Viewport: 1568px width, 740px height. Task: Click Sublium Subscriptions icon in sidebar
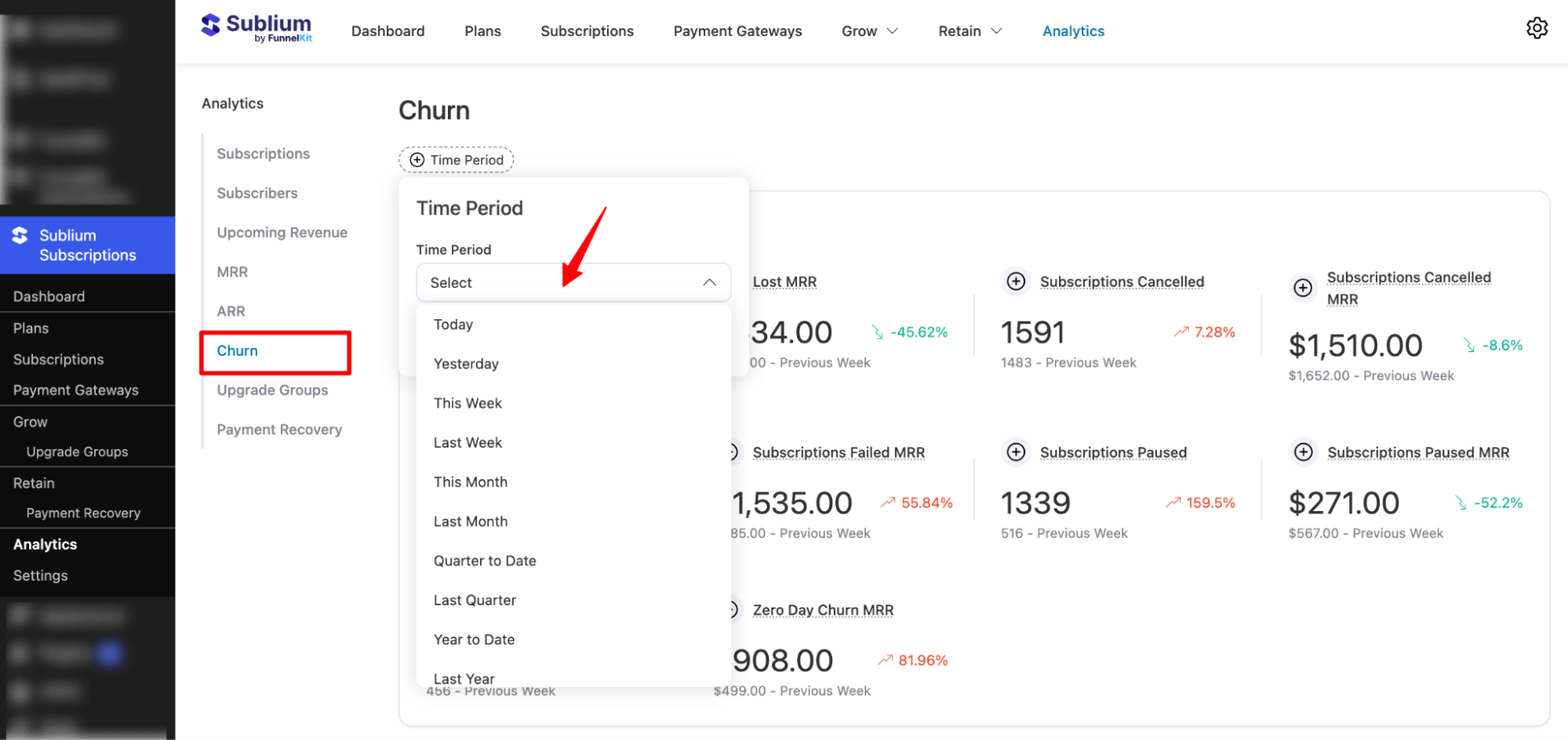(20, 236)
